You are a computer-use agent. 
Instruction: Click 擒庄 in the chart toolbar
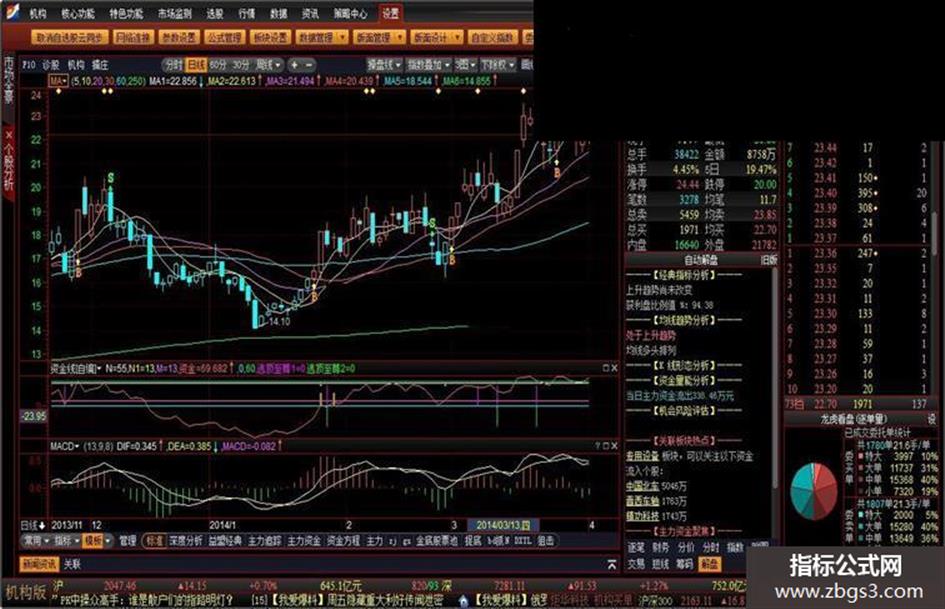coord(100,65)
